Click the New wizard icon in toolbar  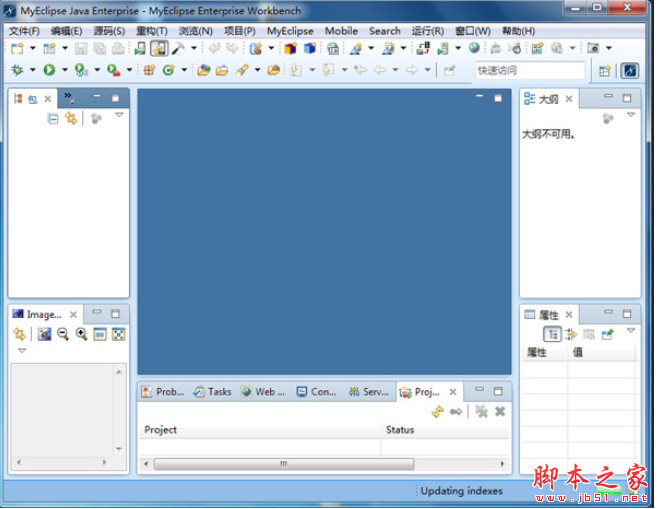17,48
